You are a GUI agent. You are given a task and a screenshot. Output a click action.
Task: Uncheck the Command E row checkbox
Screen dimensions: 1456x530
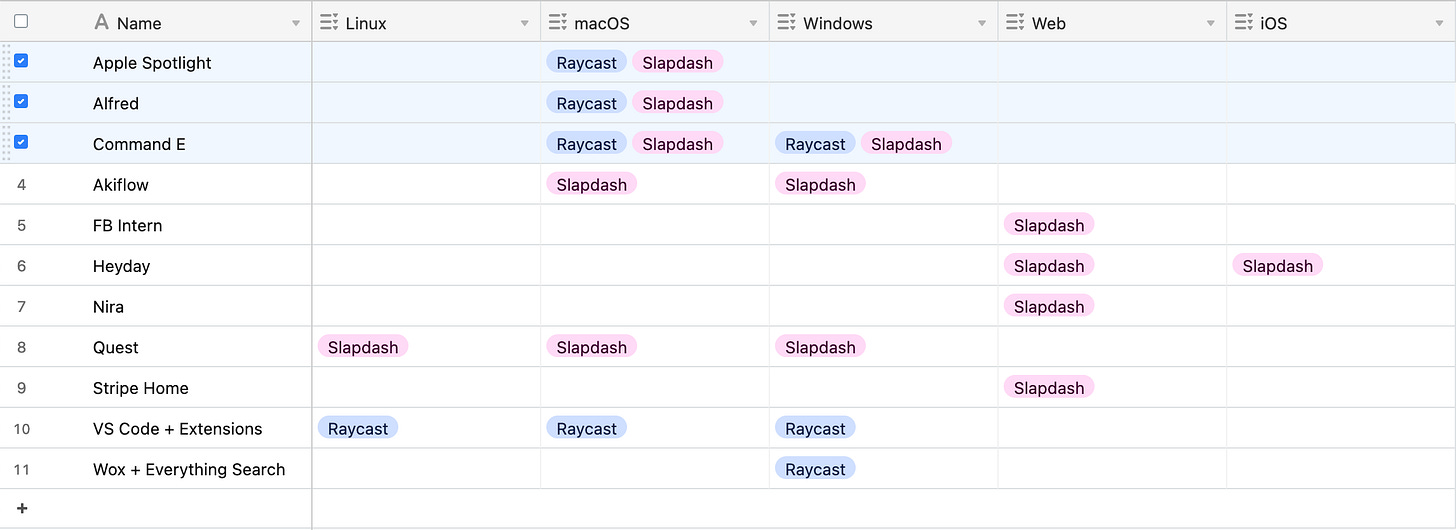(21, 142)
